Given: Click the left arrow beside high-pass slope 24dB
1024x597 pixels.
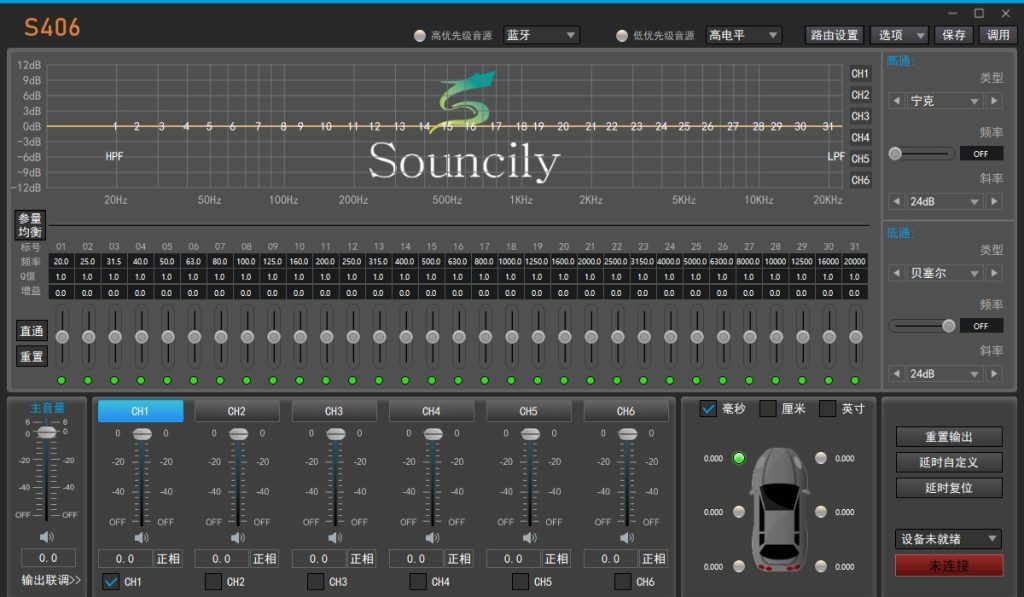Looking at the screenshot, I should click(x=896, y=201).
